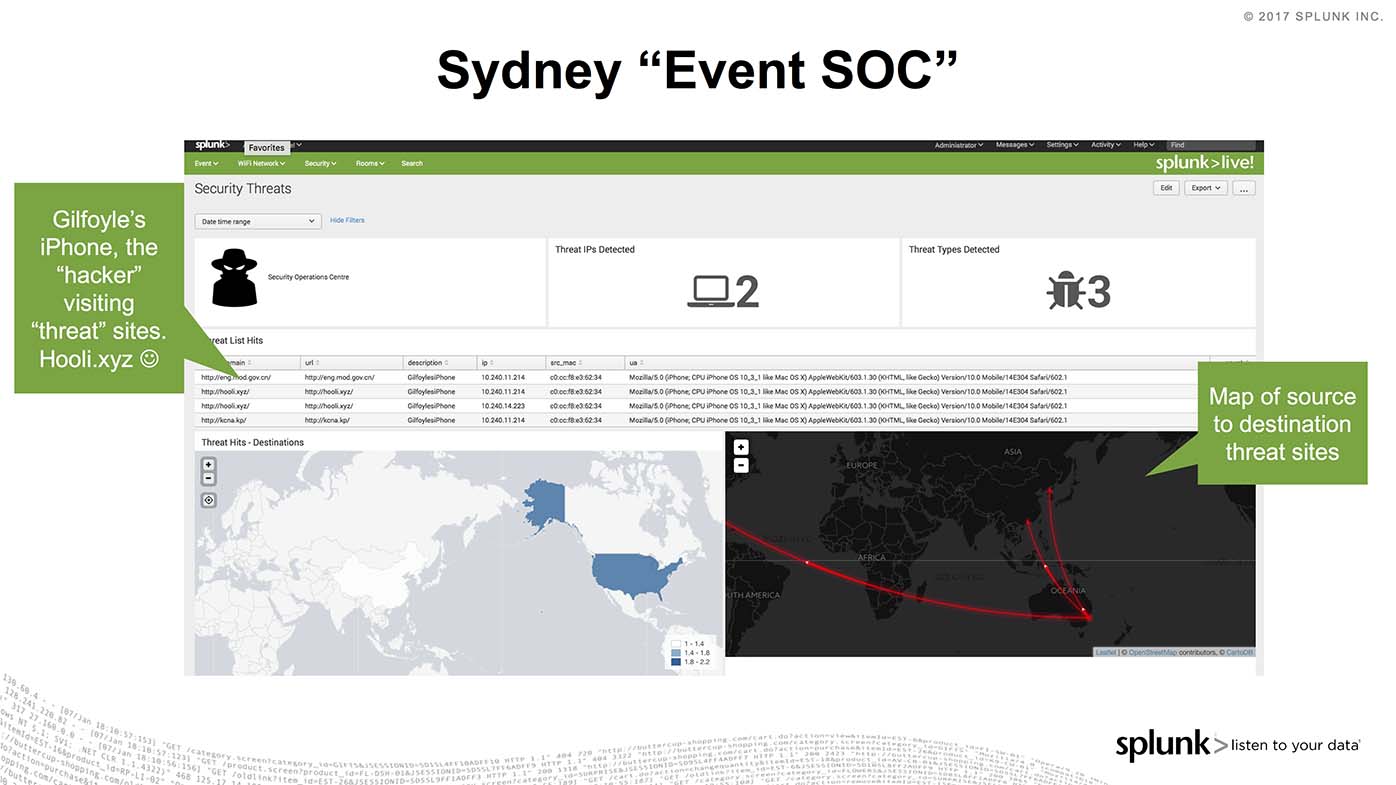Open the Settings menu

[x=1062, y=145]
